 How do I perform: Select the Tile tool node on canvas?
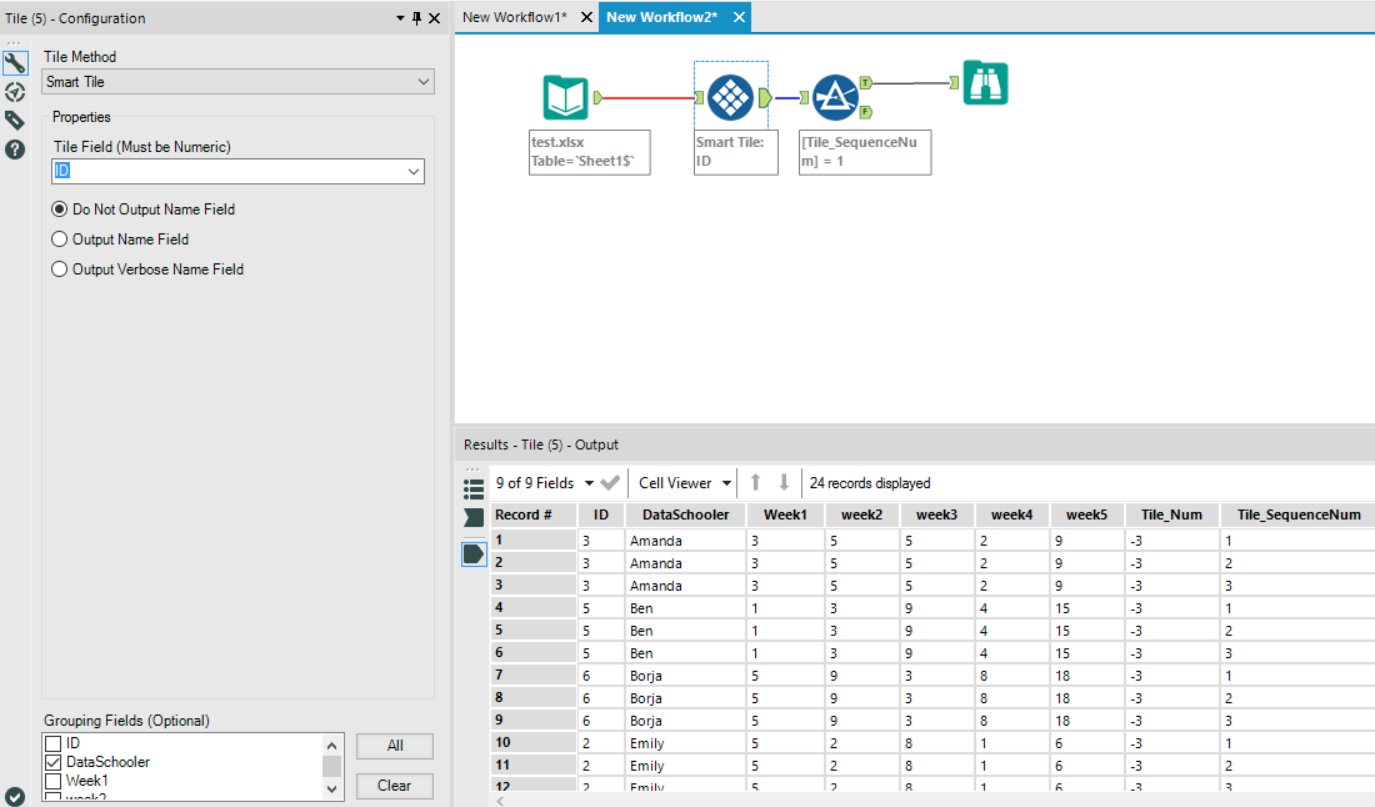(730, 98)
